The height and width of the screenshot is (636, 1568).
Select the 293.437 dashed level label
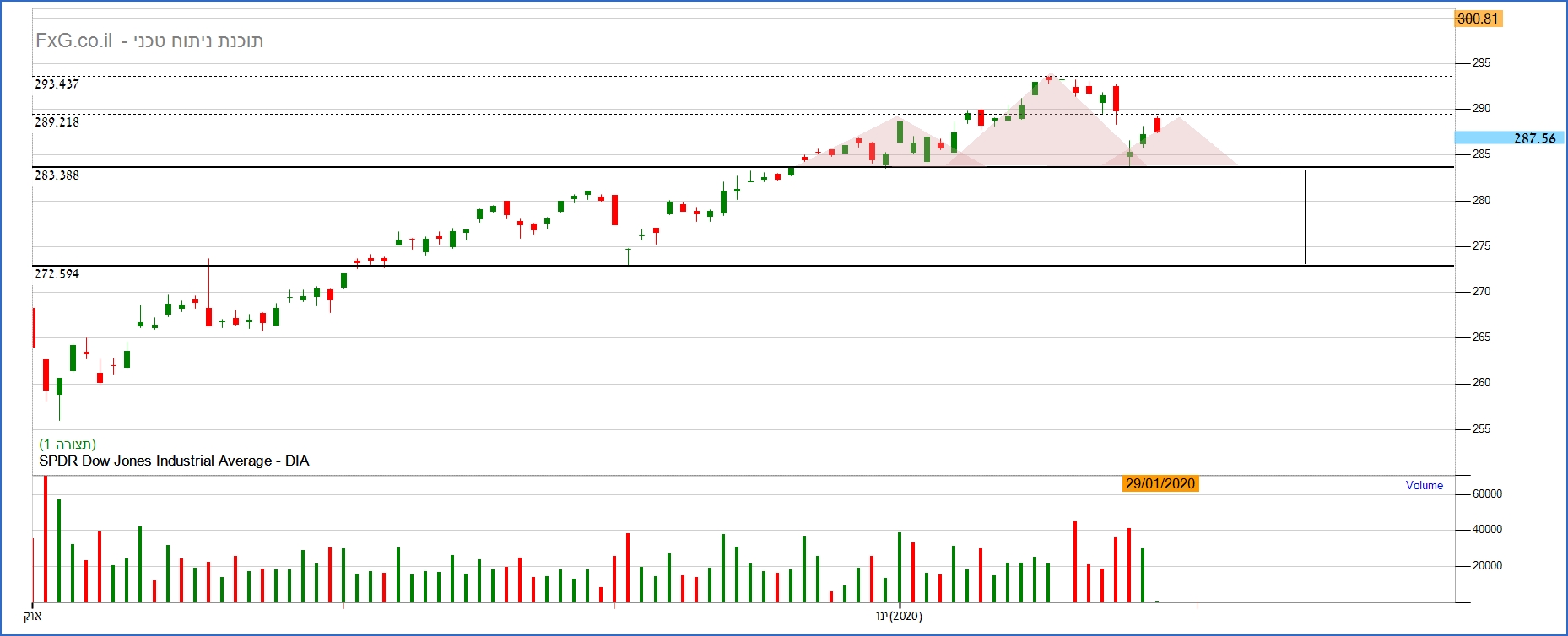[57, 84]
